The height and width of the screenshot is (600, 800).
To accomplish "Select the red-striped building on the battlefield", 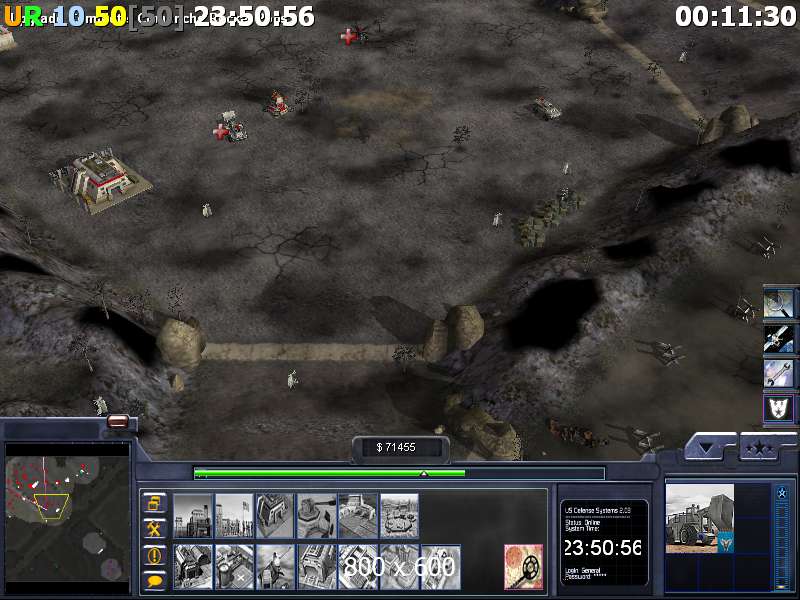I will pyautogui.click(x=102, y=181).
